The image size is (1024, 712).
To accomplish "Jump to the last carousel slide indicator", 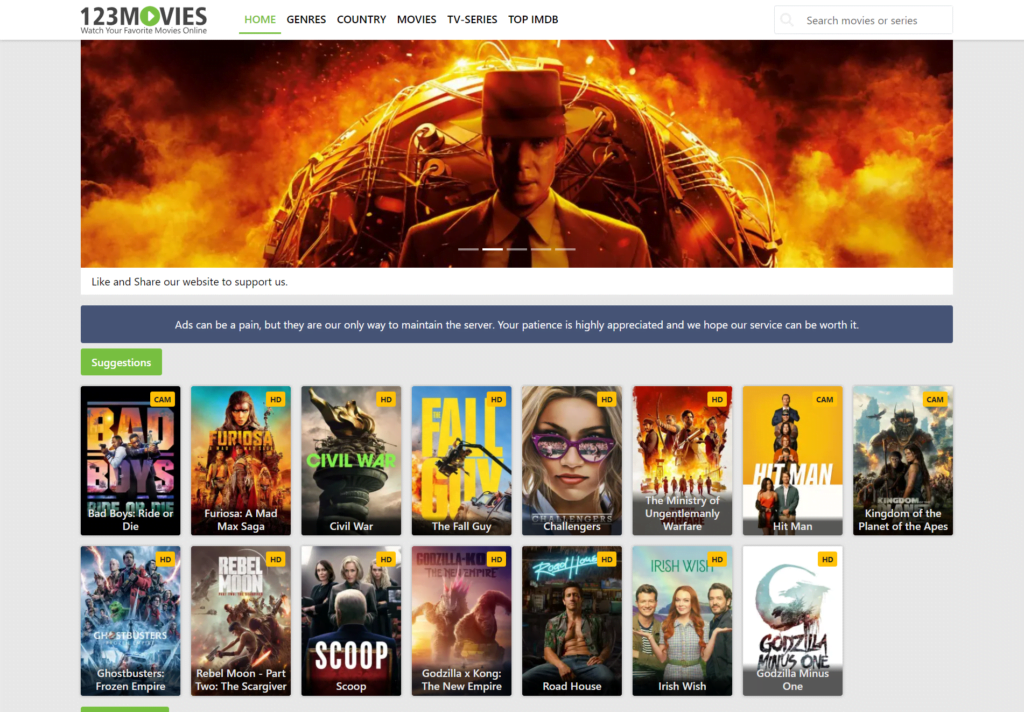I will coord(565,249).
